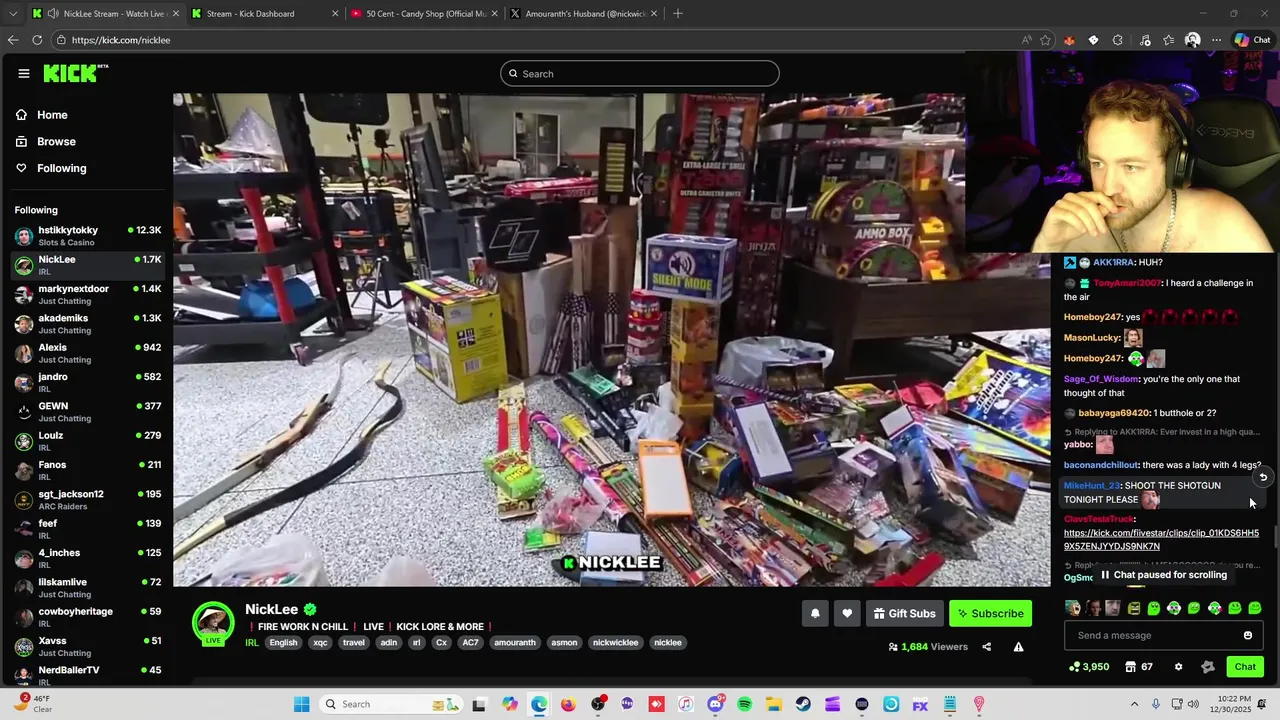Viewport: 1280px width, 720px height.
Task: Click NickLee streamer avatar
Action: point(213,622)
